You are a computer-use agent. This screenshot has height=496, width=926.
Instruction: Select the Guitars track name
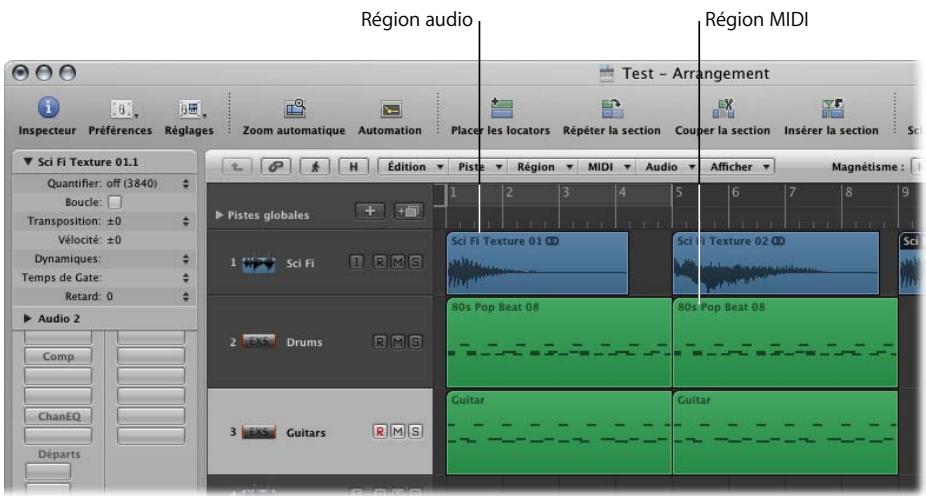click(x=306, y=432)
